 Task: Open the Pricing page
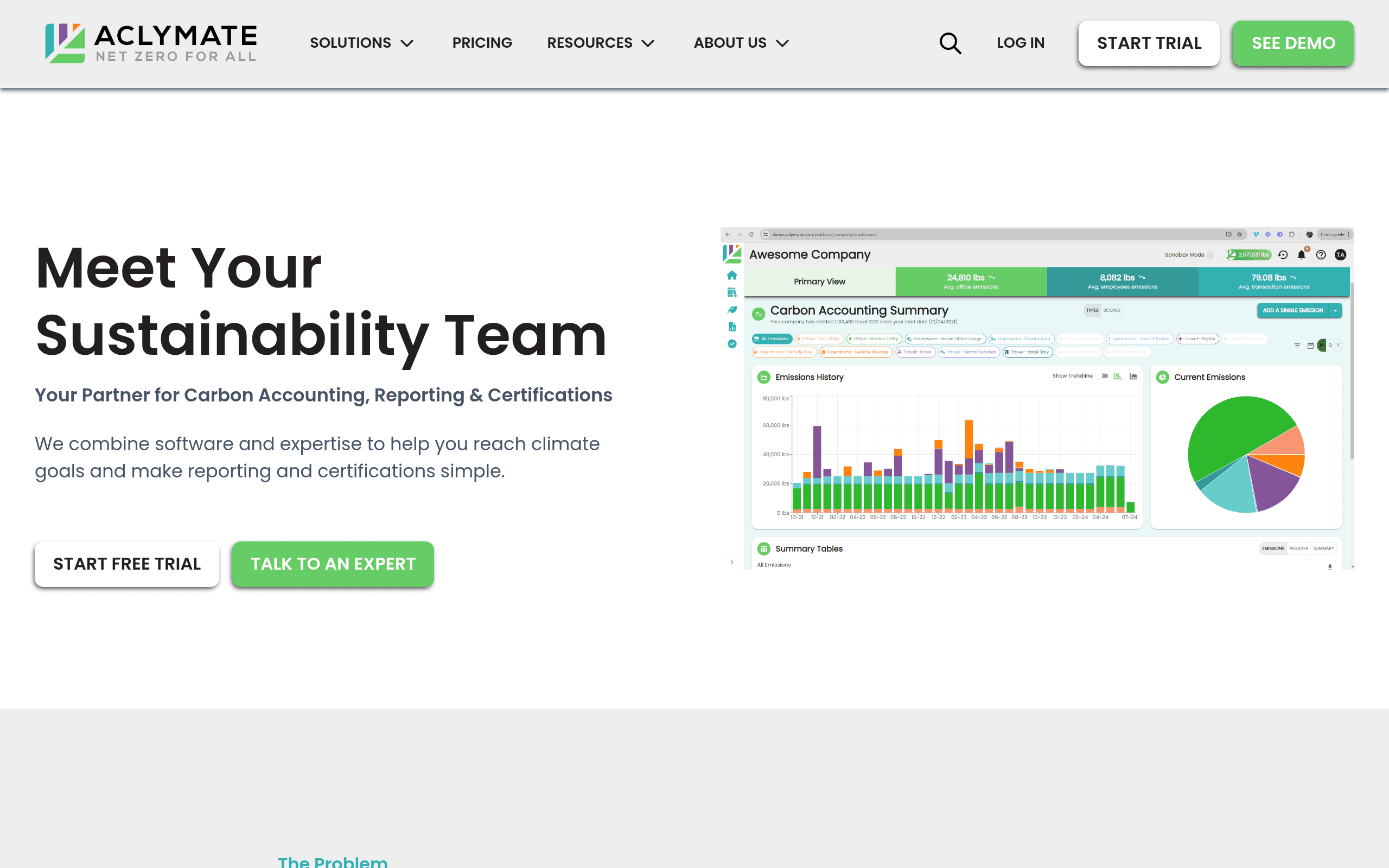[482, 43]
